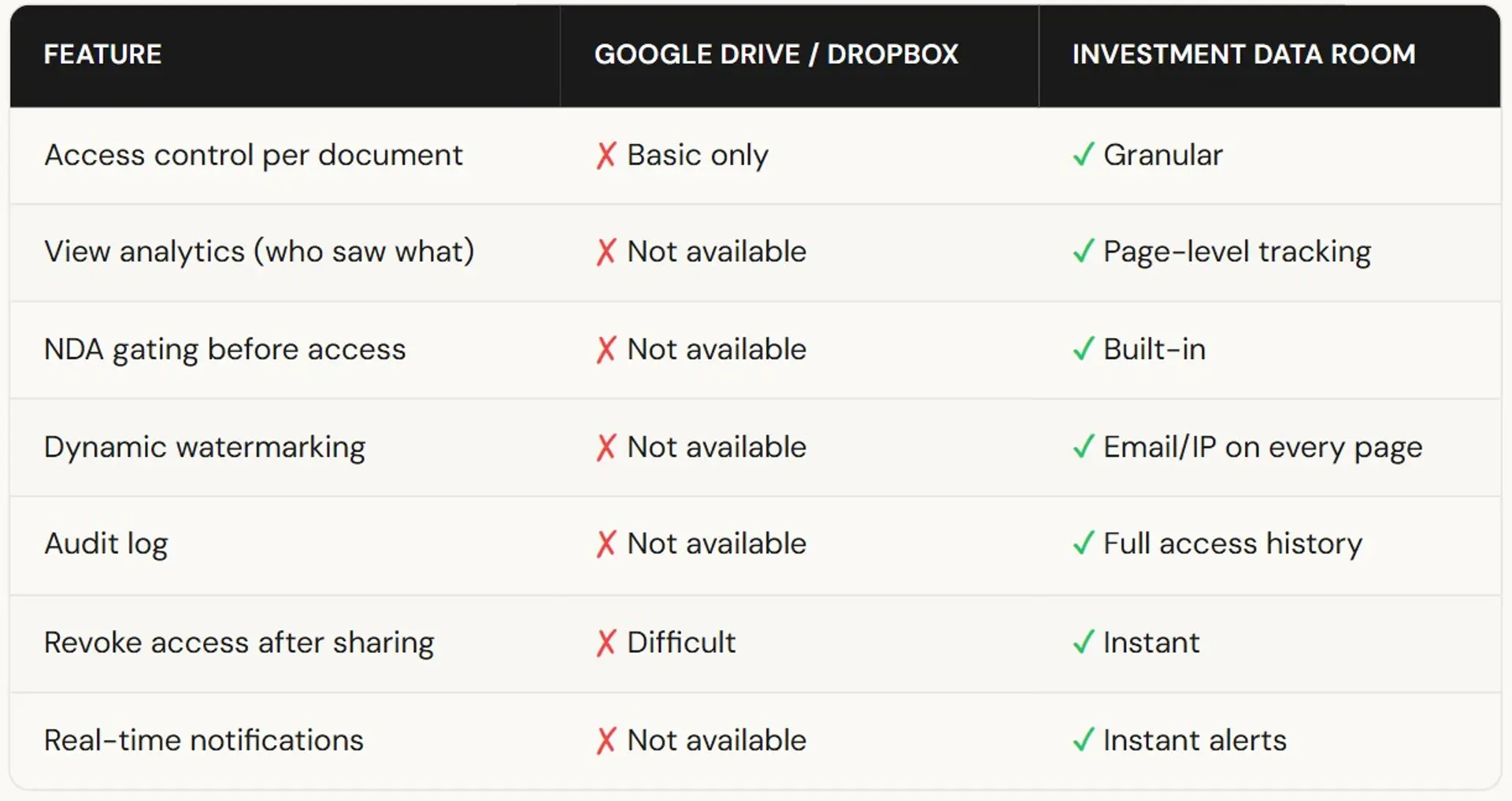Click the green checkmark beside Granular
This screenshot has height=801, width=1512.
click(x=1084, y=154)
